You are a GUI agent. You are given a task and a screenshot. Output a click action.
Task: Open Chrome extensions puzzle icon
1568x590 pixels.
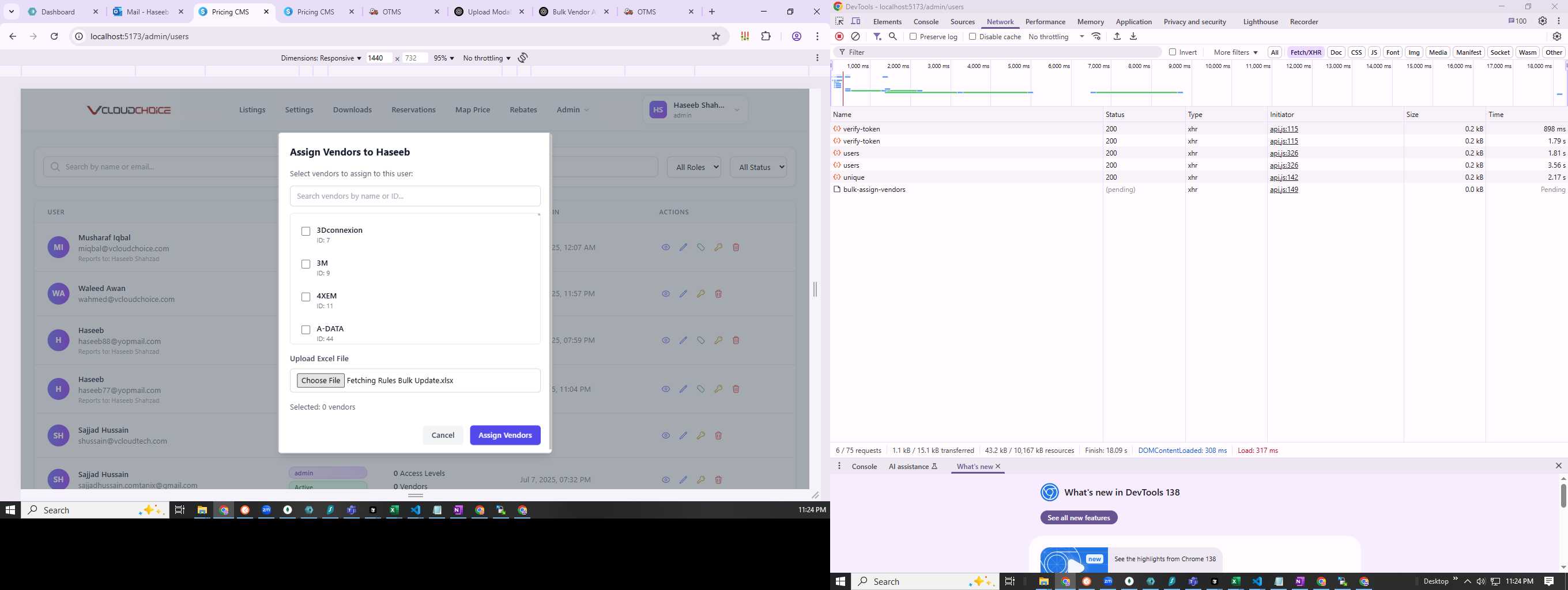766,36
